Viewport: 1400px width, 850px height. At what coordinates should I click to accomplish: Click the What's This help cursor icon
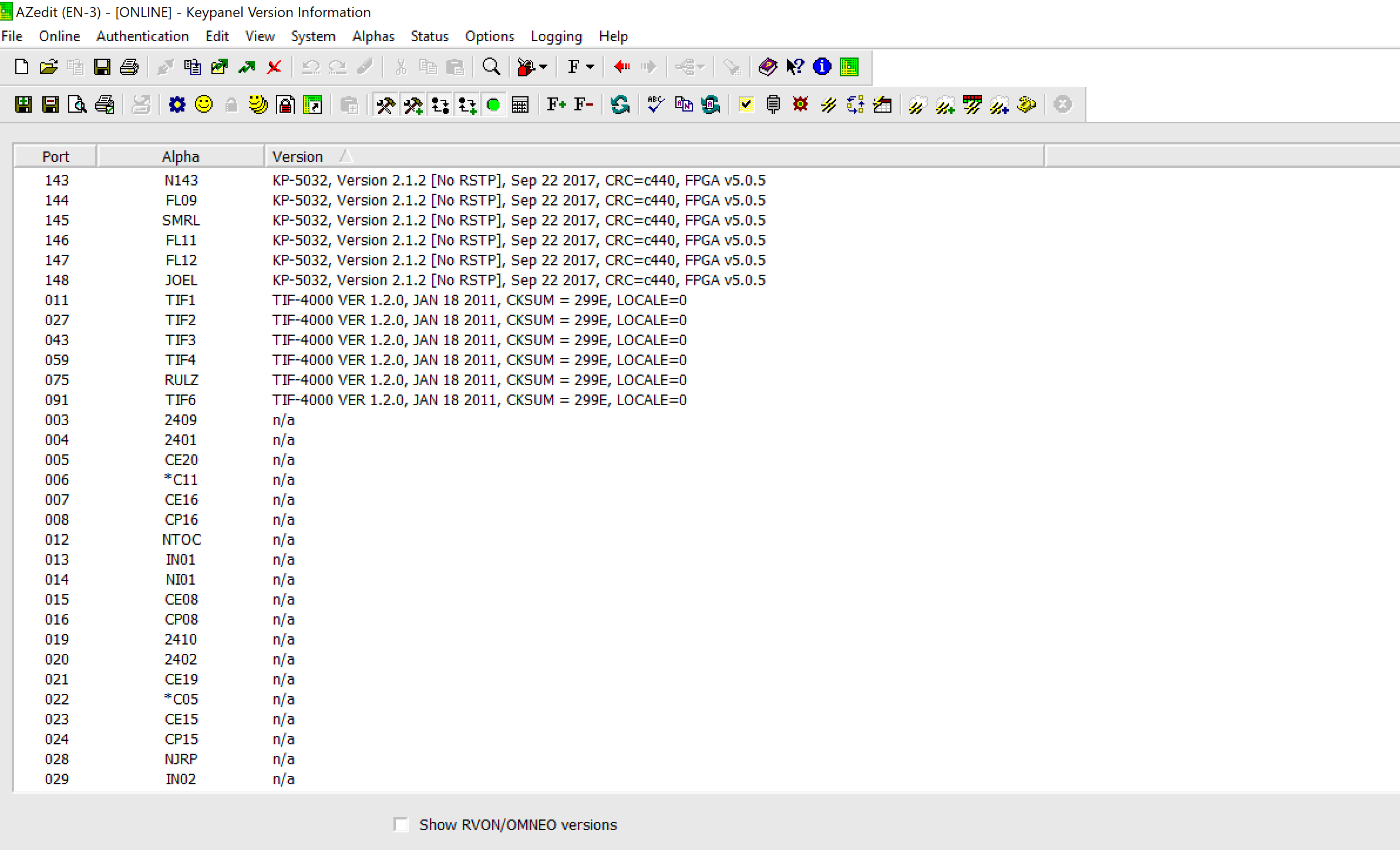tap(795, 67)
